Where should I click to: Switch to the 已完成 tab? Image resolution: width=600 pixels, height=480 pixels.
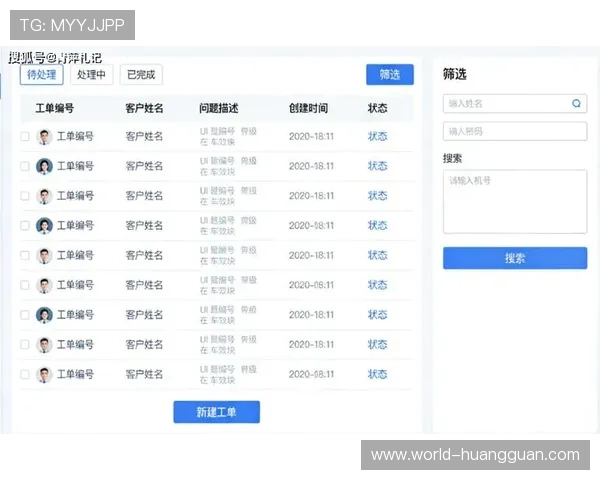click(141, 75)
